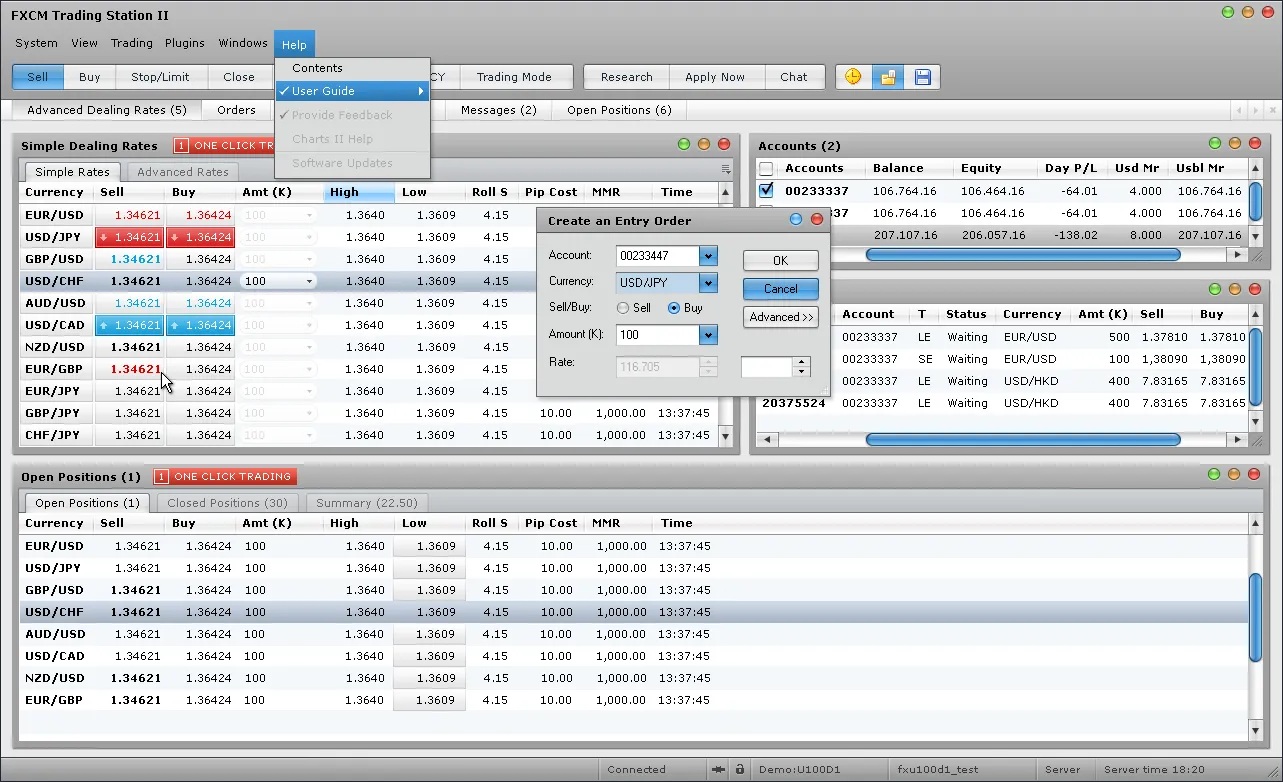Expand the Currency dropdown showing USD/JPY
Image resolution: width=1283 pixels, height=782 pixels.
click(x=708, y=283)
